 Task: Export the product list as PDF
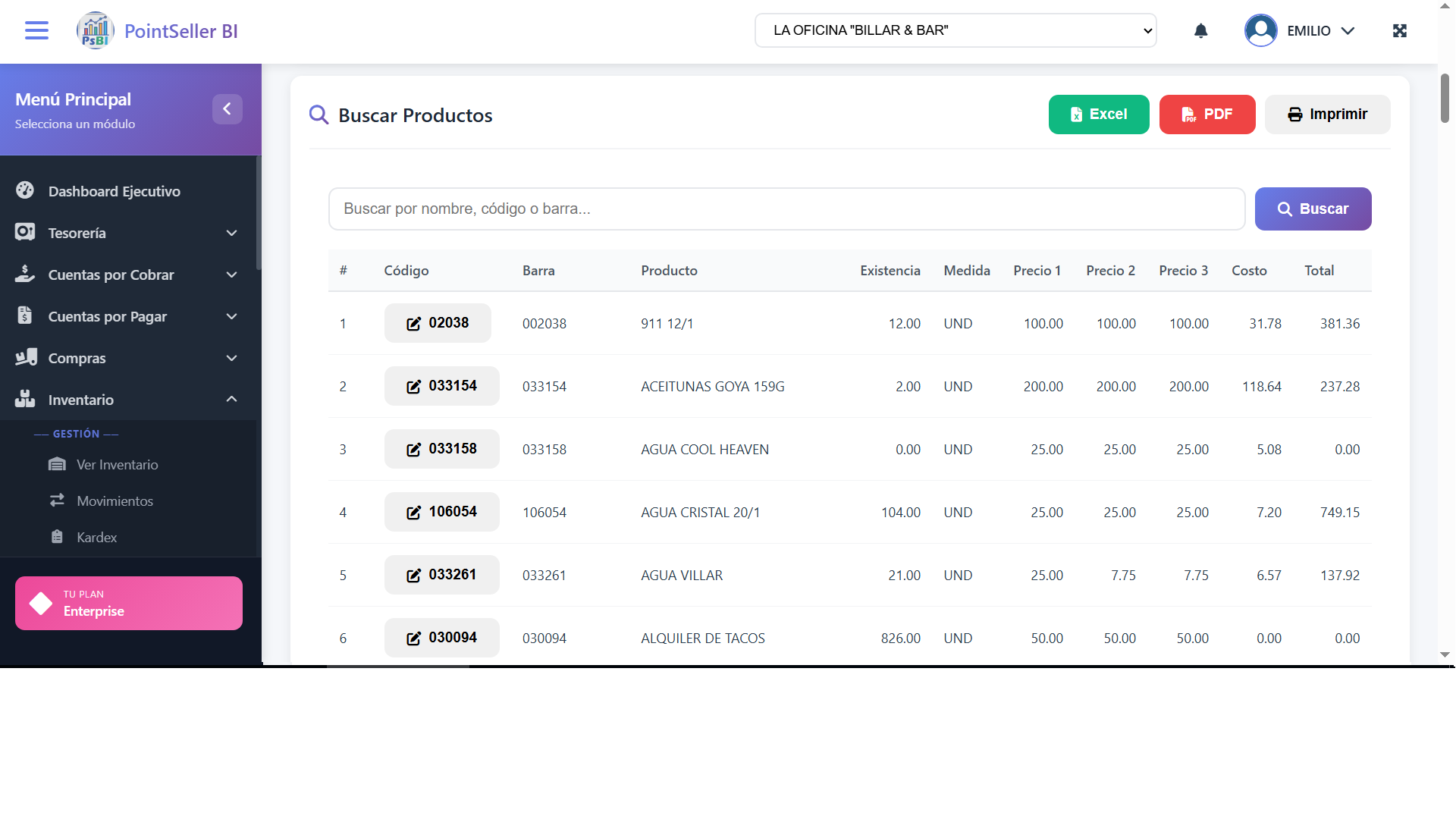tap(1207, 115)
